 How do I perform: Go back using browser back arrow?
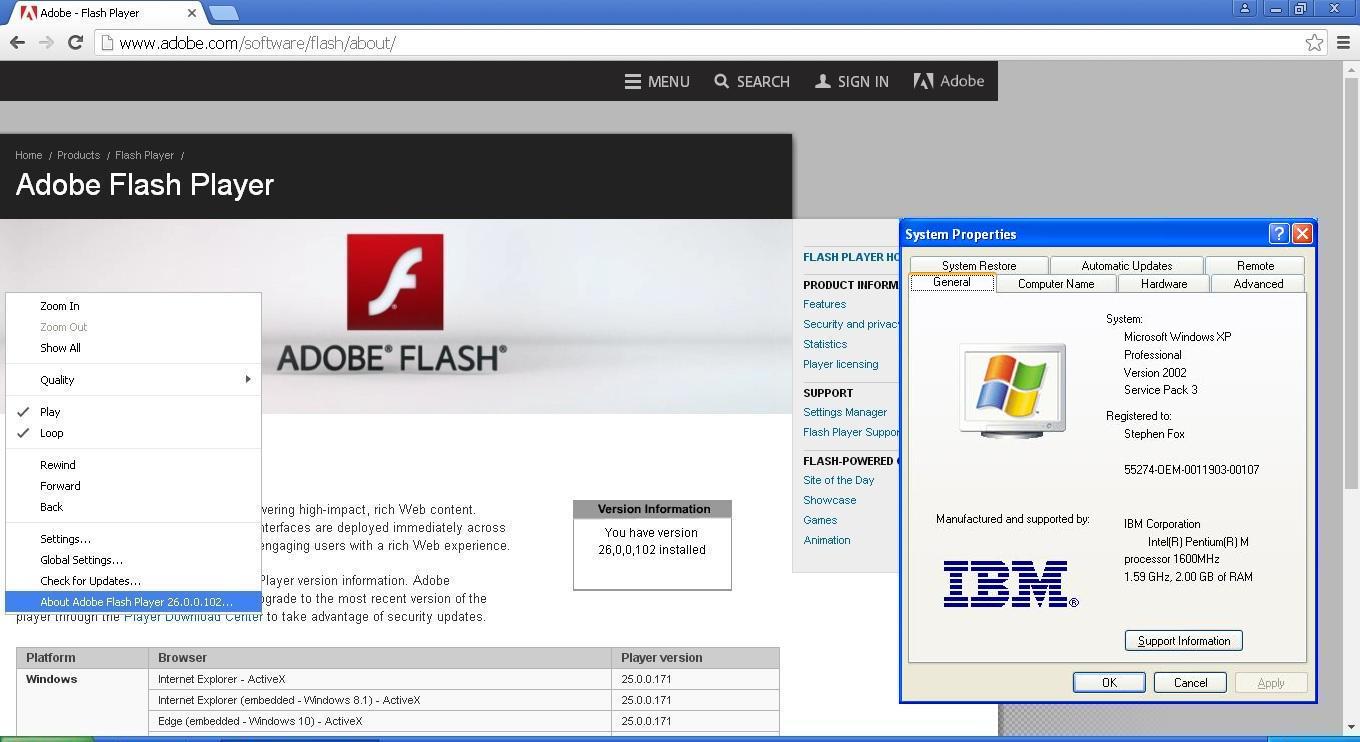tap(16, 42)
